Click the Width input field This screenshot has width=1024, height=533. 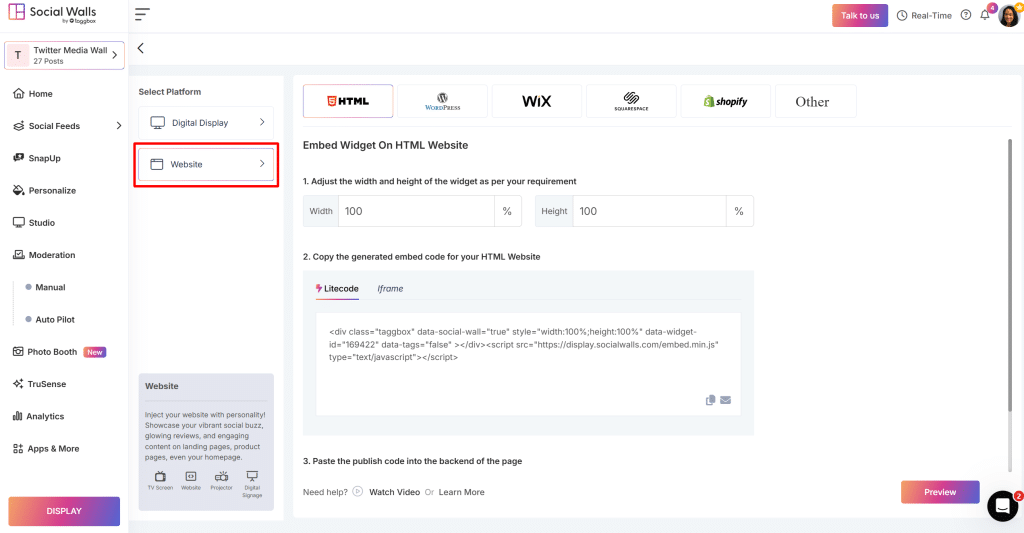pos(416,211)
